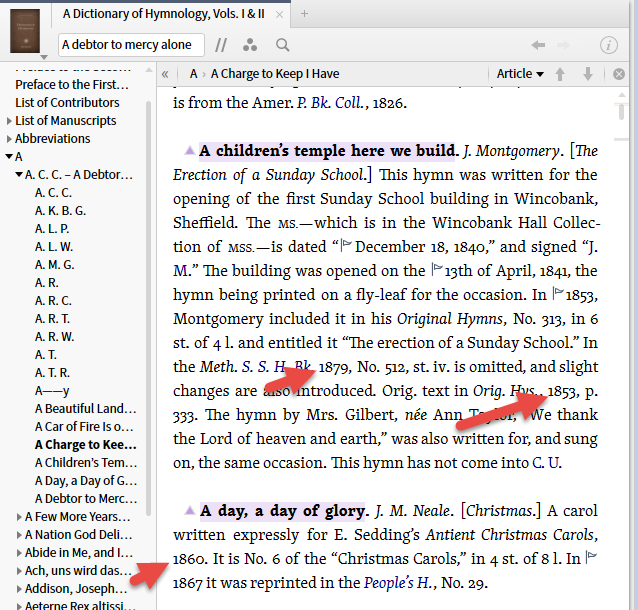The image size is (638, 610).
Task: Open A Children's Tem... entry
Action: [86, 463]
